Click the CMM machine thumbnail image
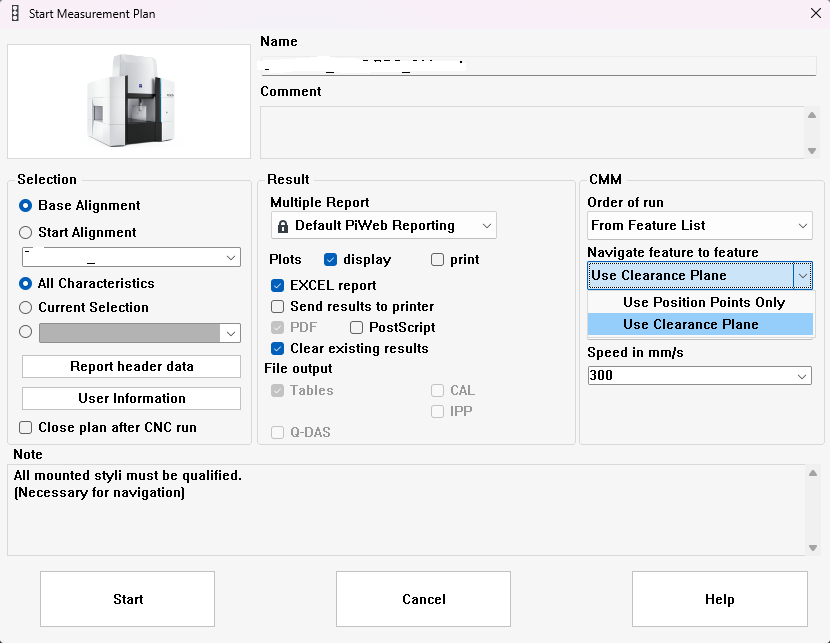This screenshot has height=643, width=830. [x=129, y=101]
